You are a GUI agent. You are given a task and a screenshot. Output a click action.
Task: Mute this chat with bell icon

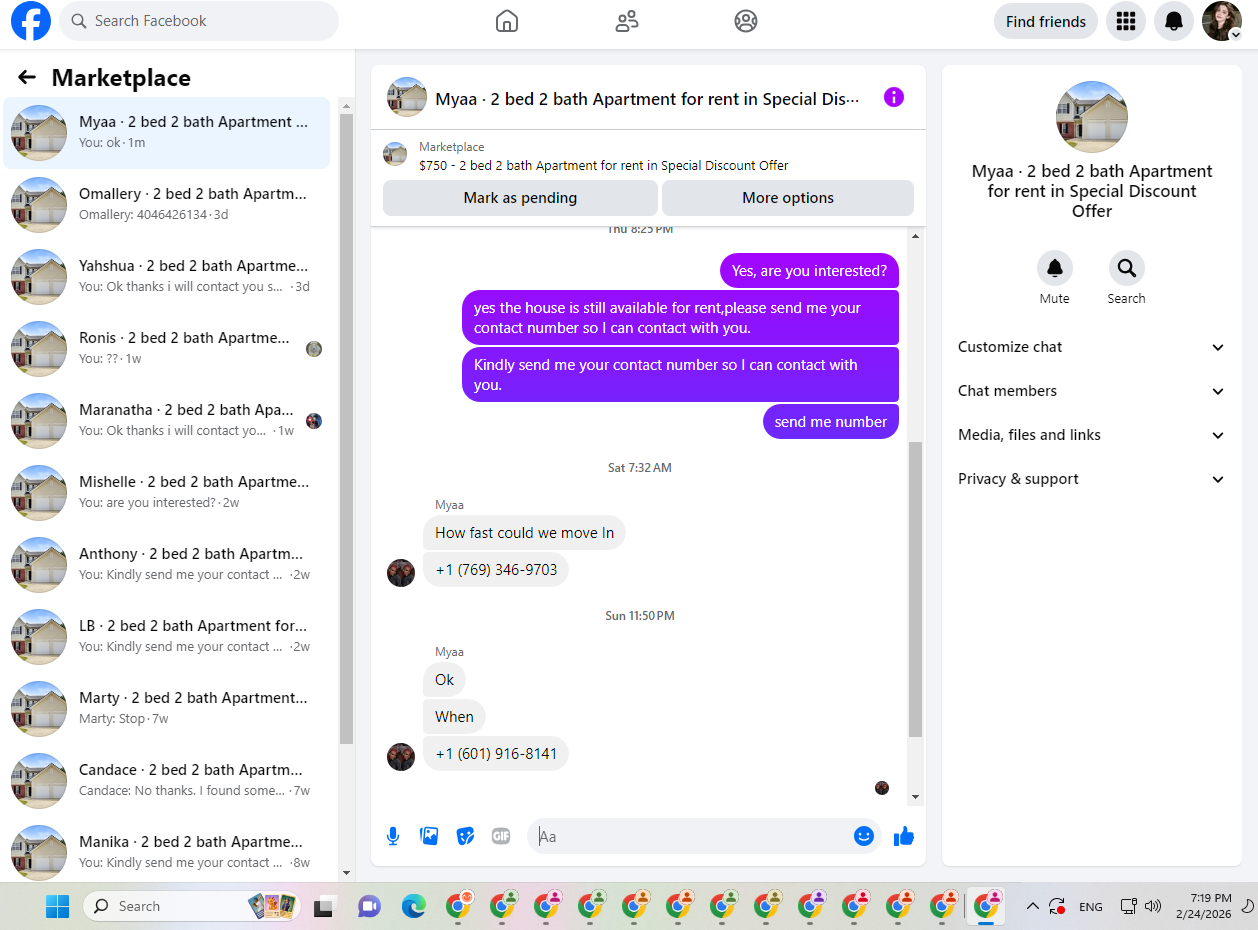pos(1055,268)
